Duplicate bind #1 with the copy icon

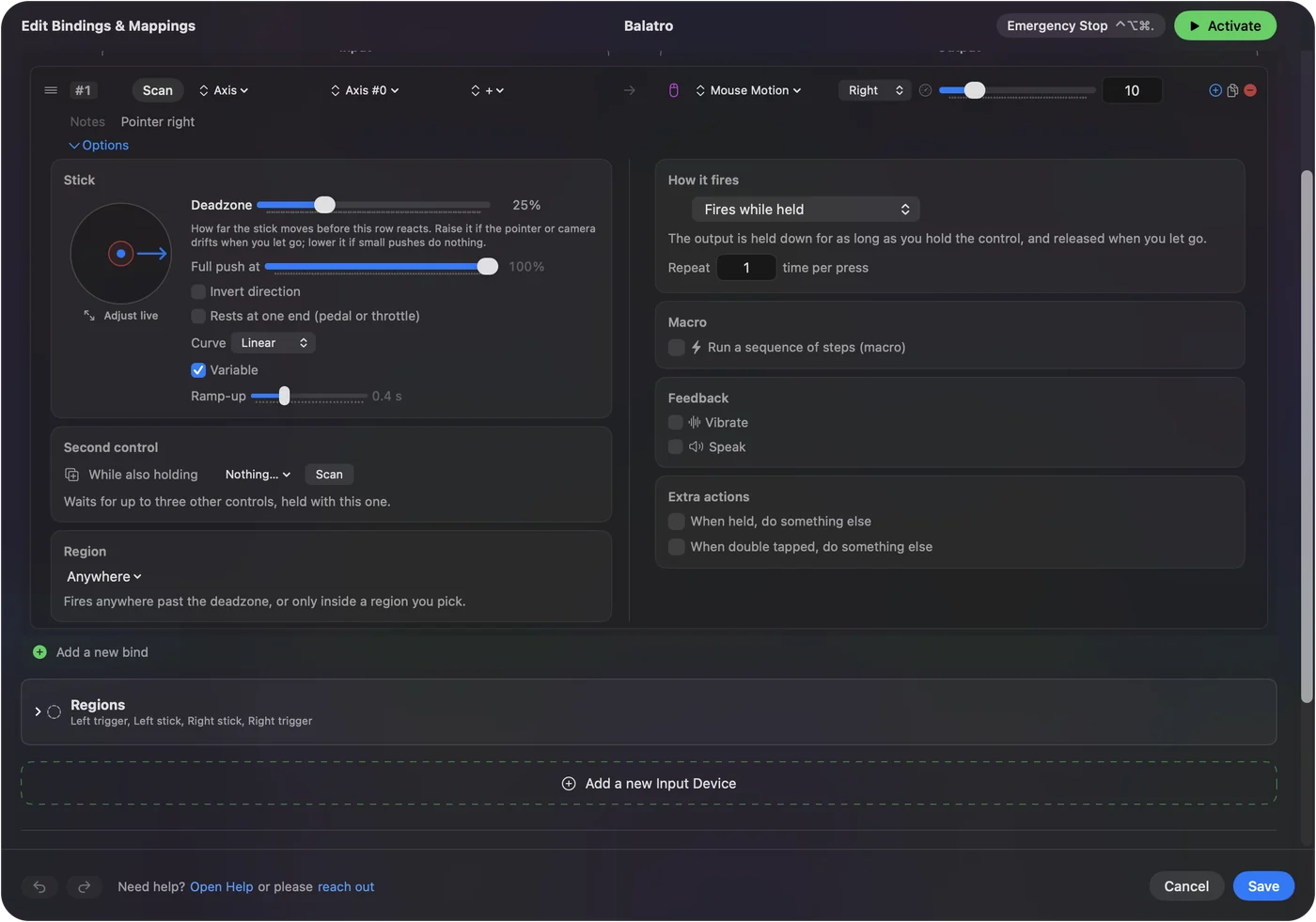1232,90
